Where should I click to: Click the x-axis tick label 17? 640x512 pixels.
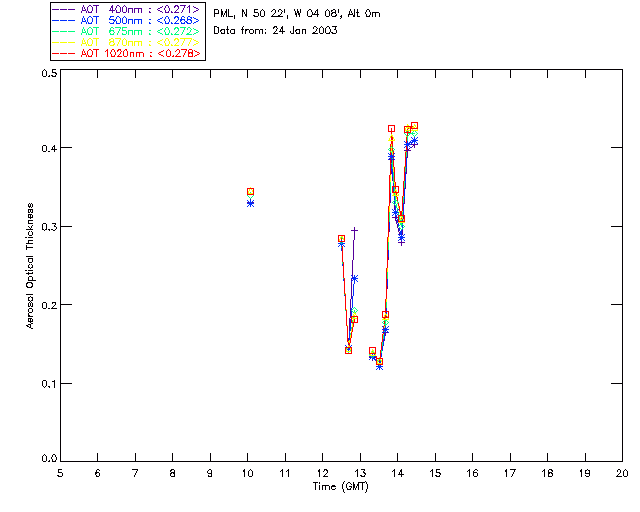pos(510,473)
